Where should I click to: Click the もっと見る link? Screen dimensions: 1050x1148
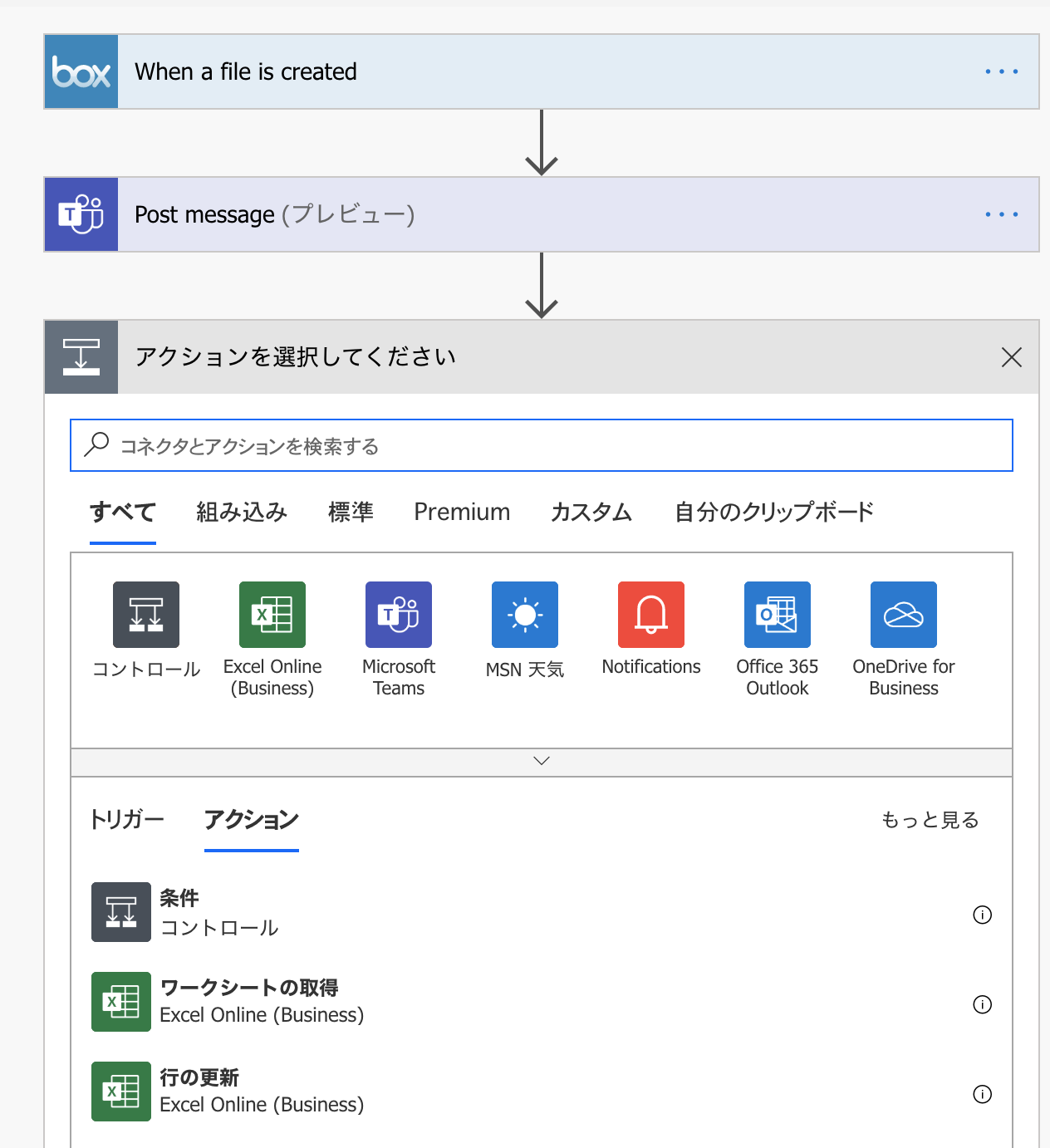[930, 820]
